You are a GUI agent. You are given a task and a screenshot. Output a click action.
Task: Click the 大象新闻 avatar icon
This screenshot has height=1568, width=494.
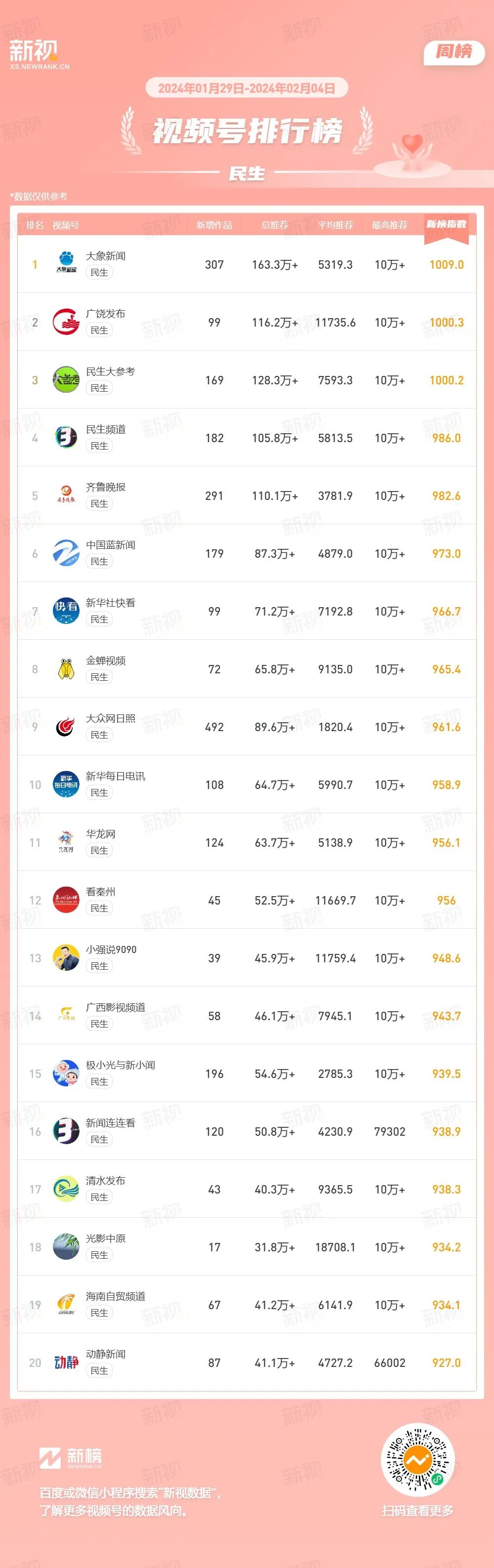click(x=66, y=264)
